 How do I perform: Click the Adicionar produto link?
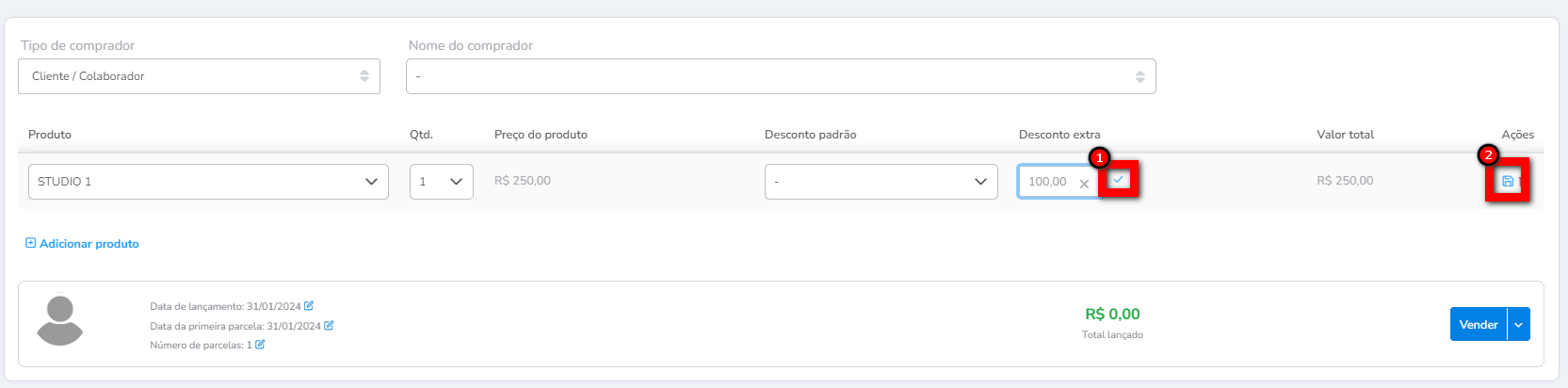[x=89, y=244]
